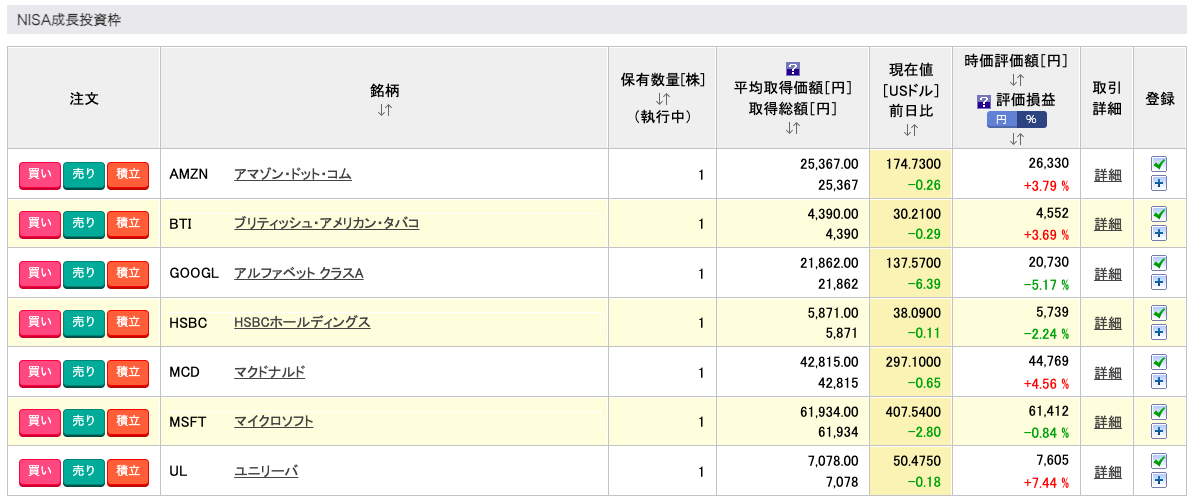The height and width of the screenshot is (504, 1193).
Task: Open 詳細 link for MCD
Action: 1107,373
